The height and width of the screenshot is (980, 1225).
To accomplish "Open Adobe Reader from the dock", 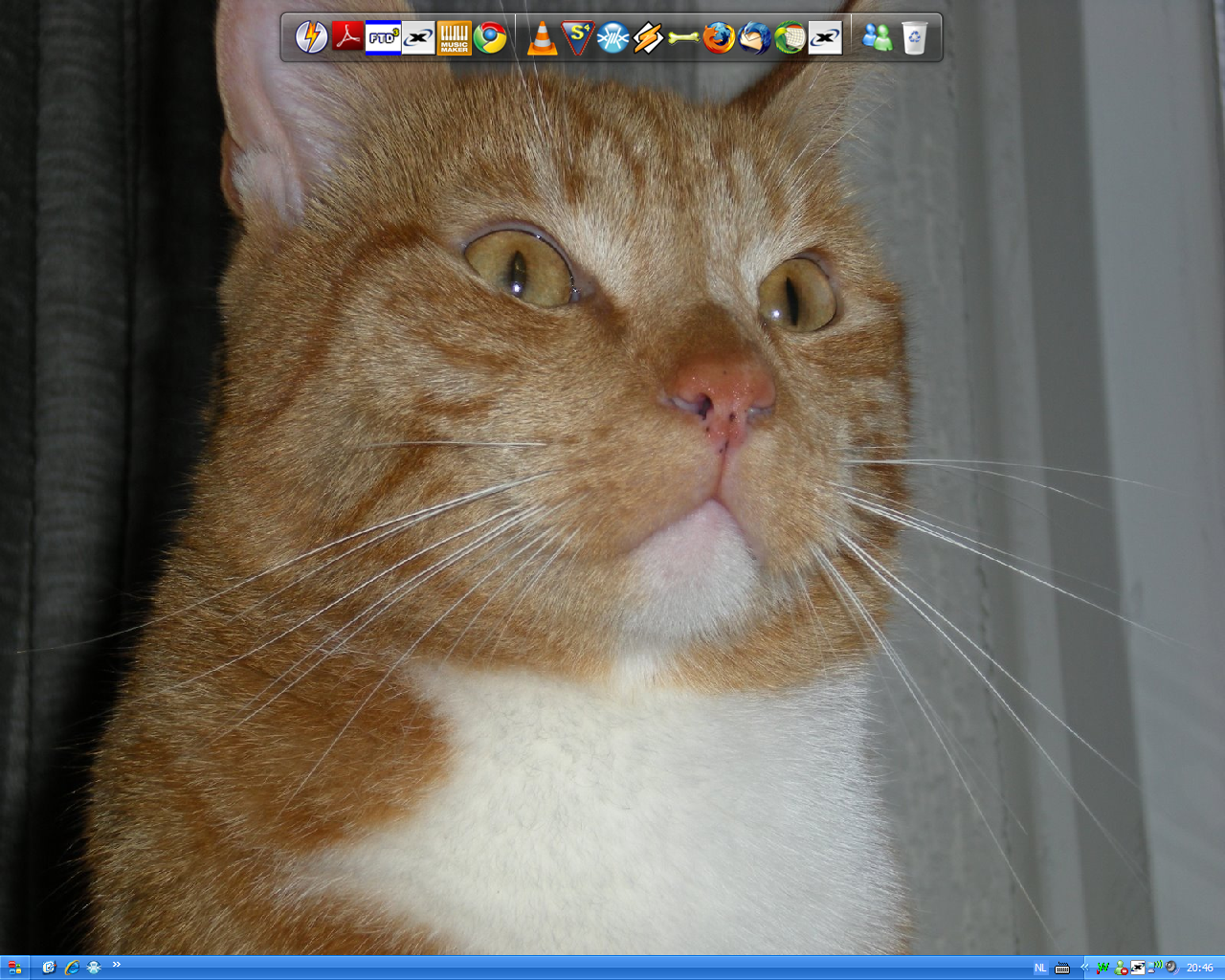I will (x=347, y=37).
